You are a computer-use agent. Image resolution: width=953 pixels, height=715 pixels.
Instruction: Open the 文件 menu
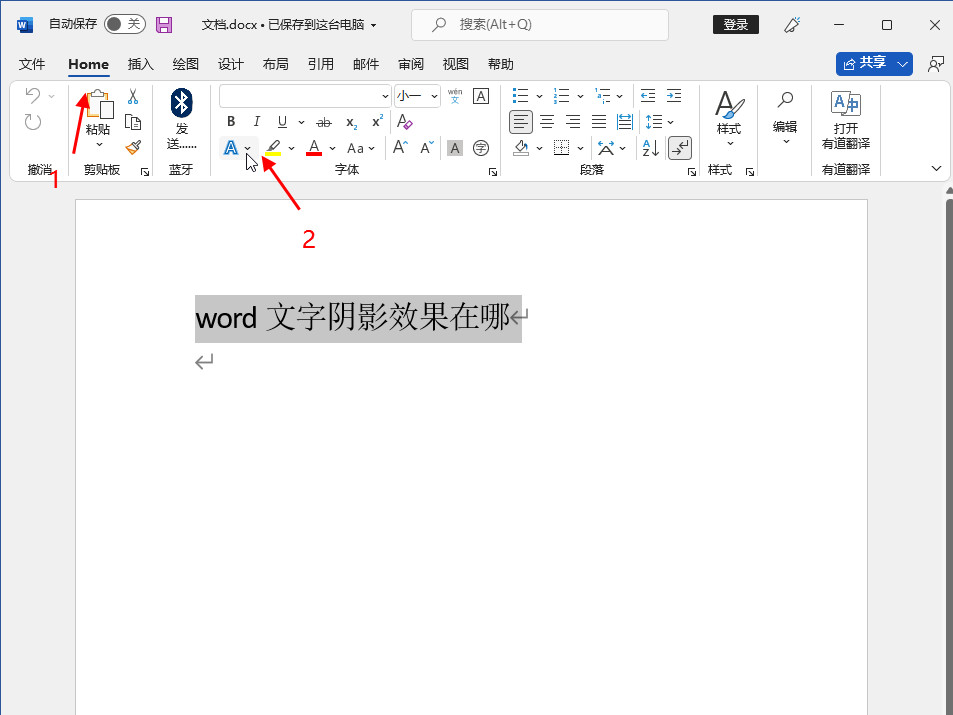tap(32, 64)
